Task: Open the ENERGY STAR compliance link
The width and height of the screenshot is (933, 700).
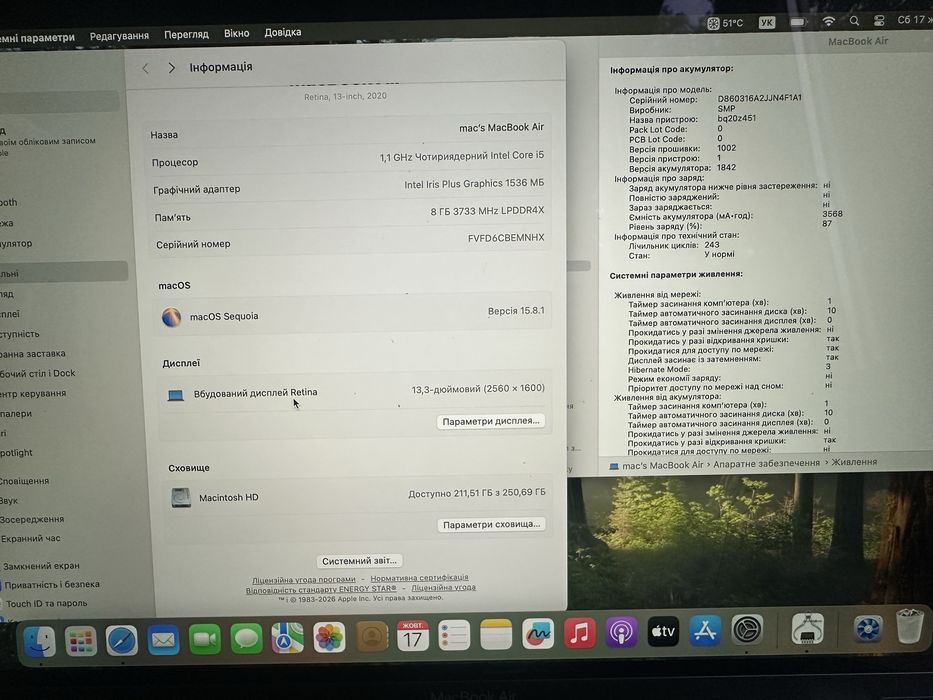Action: (321, 589)
